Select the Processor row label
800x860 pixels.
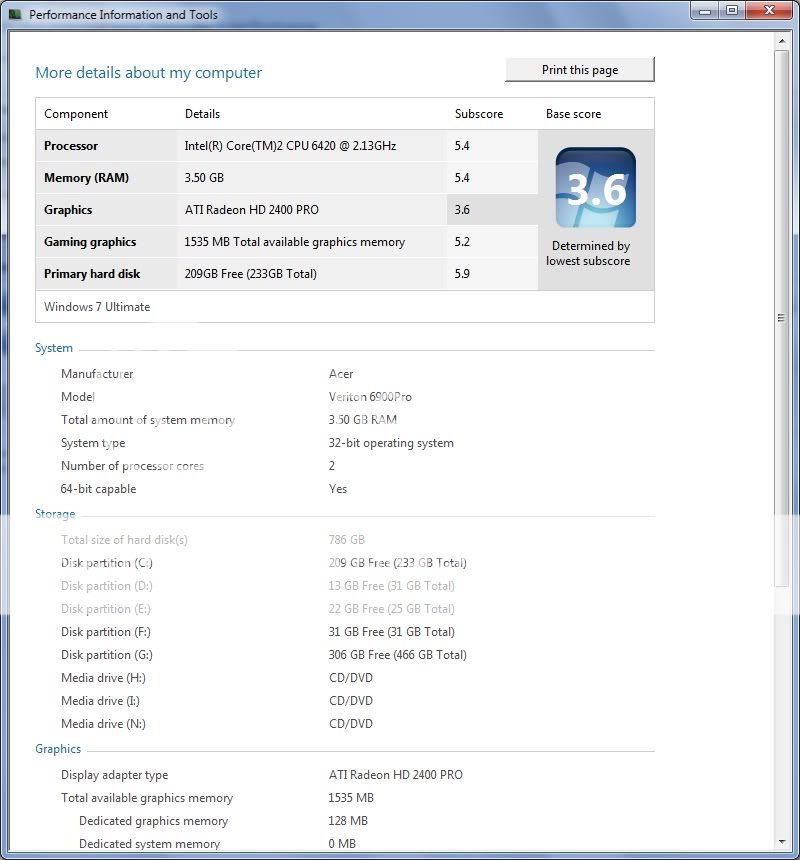pos(71,146)
